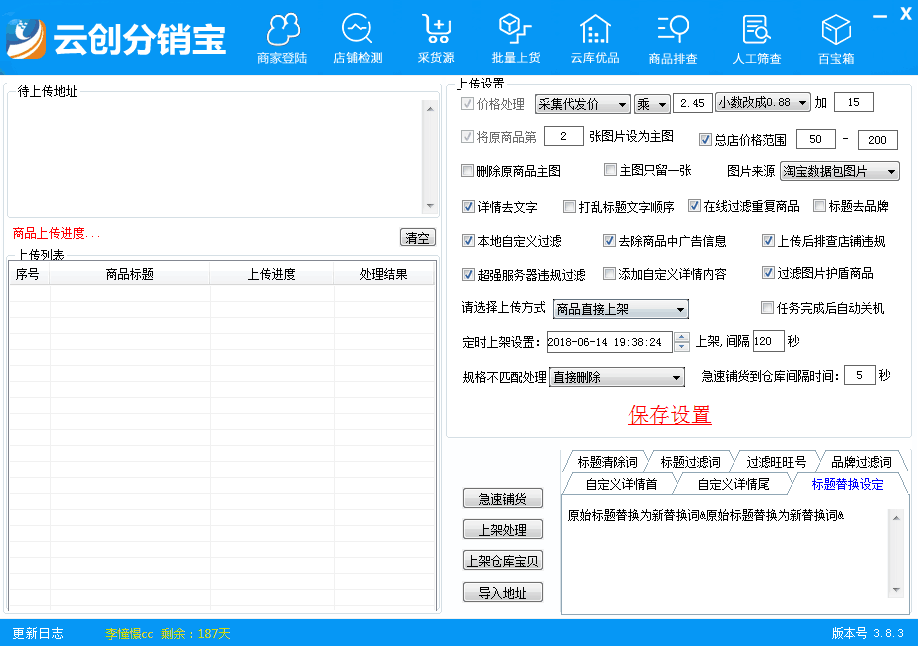The width and height of the screenshot is (918, 646).
Task: Click the 导入地址 import button
Action: tap(502, 593)
